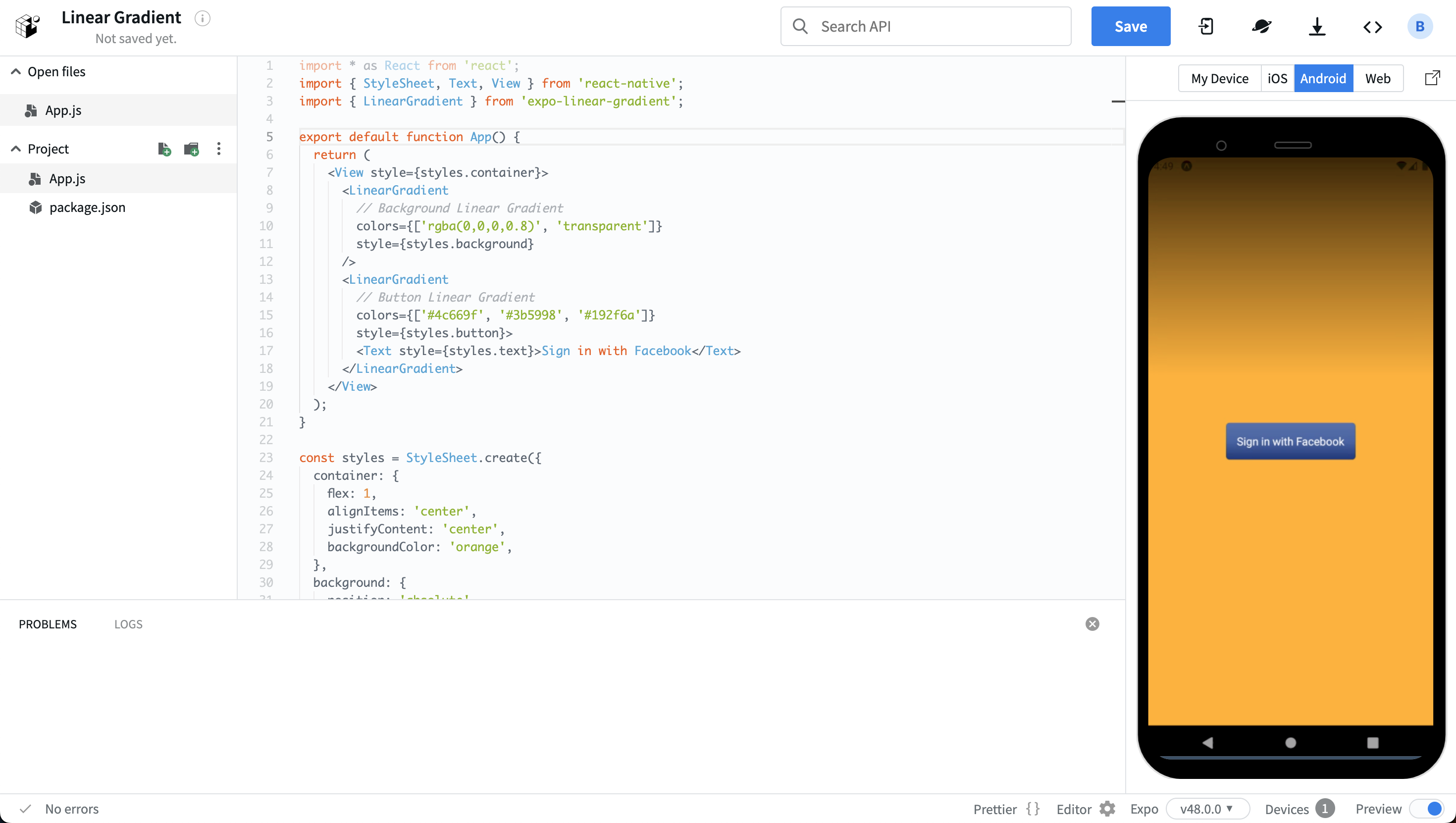Switch to the LOGS tab
1456x823 pixels.
[128, 624]
